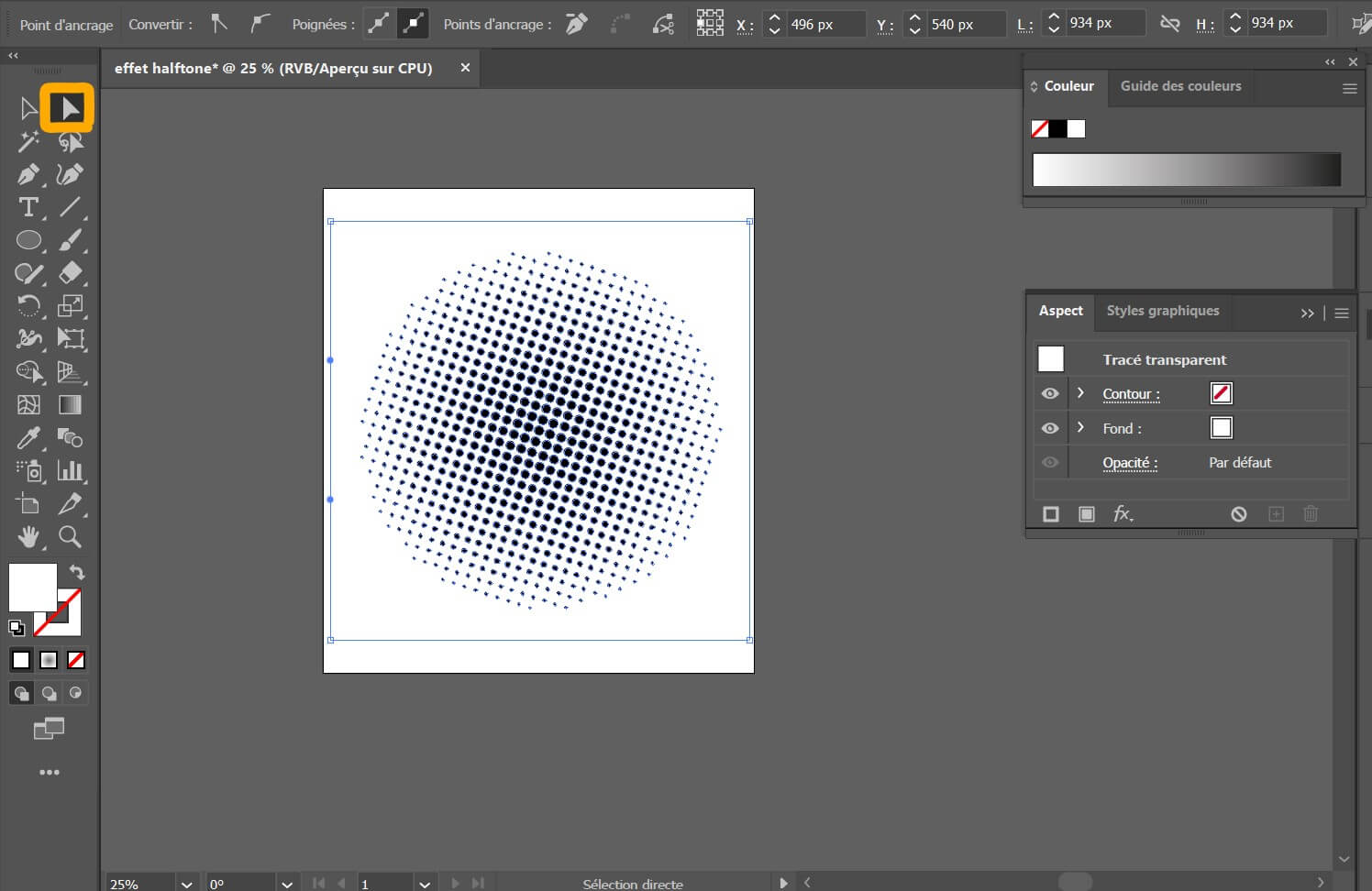Select the Rotate tool
This screenshot has width=1372, height=891.
[x=28, y=306]
